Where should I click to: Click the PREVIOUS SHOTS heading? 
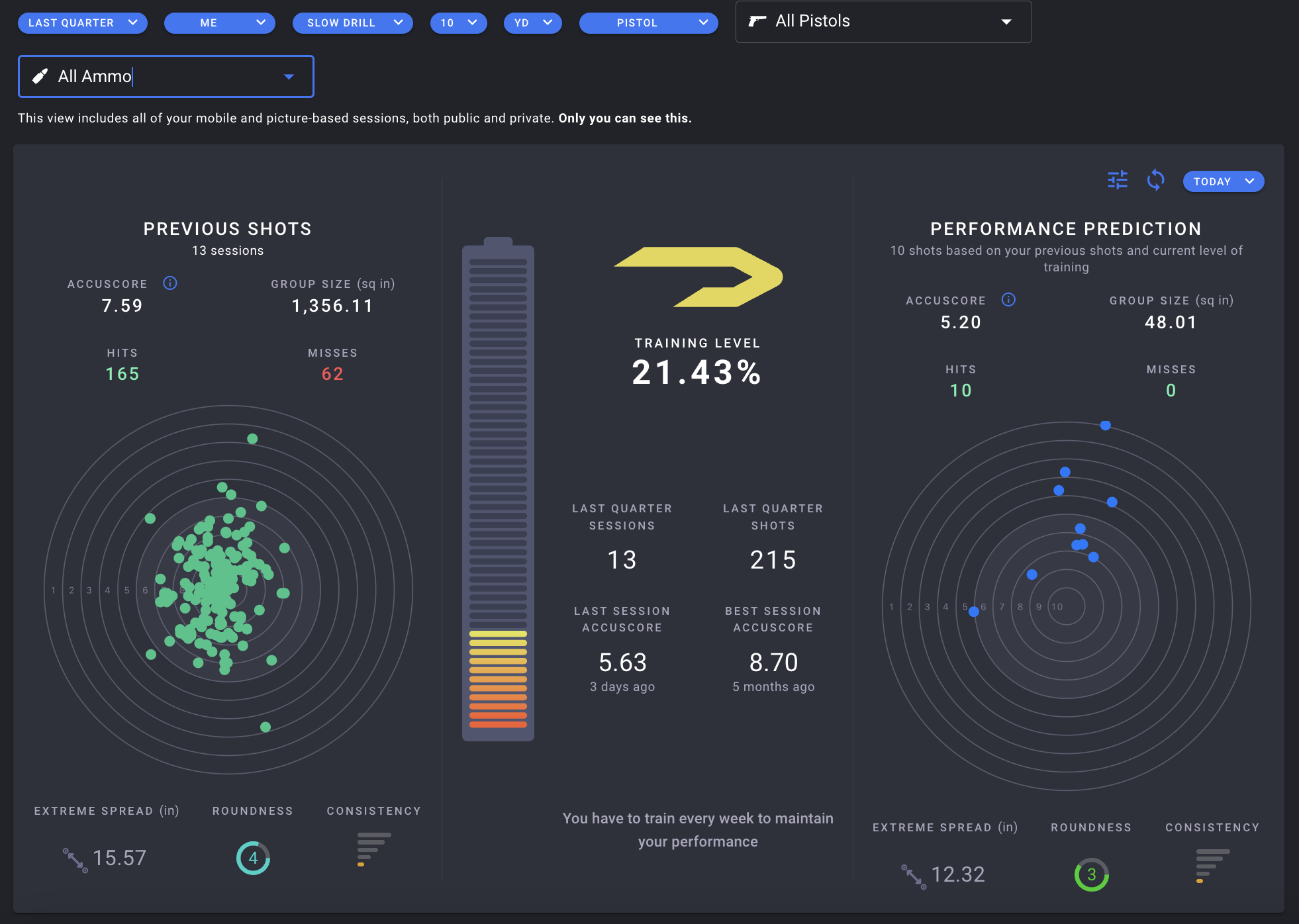pos(228,229)
